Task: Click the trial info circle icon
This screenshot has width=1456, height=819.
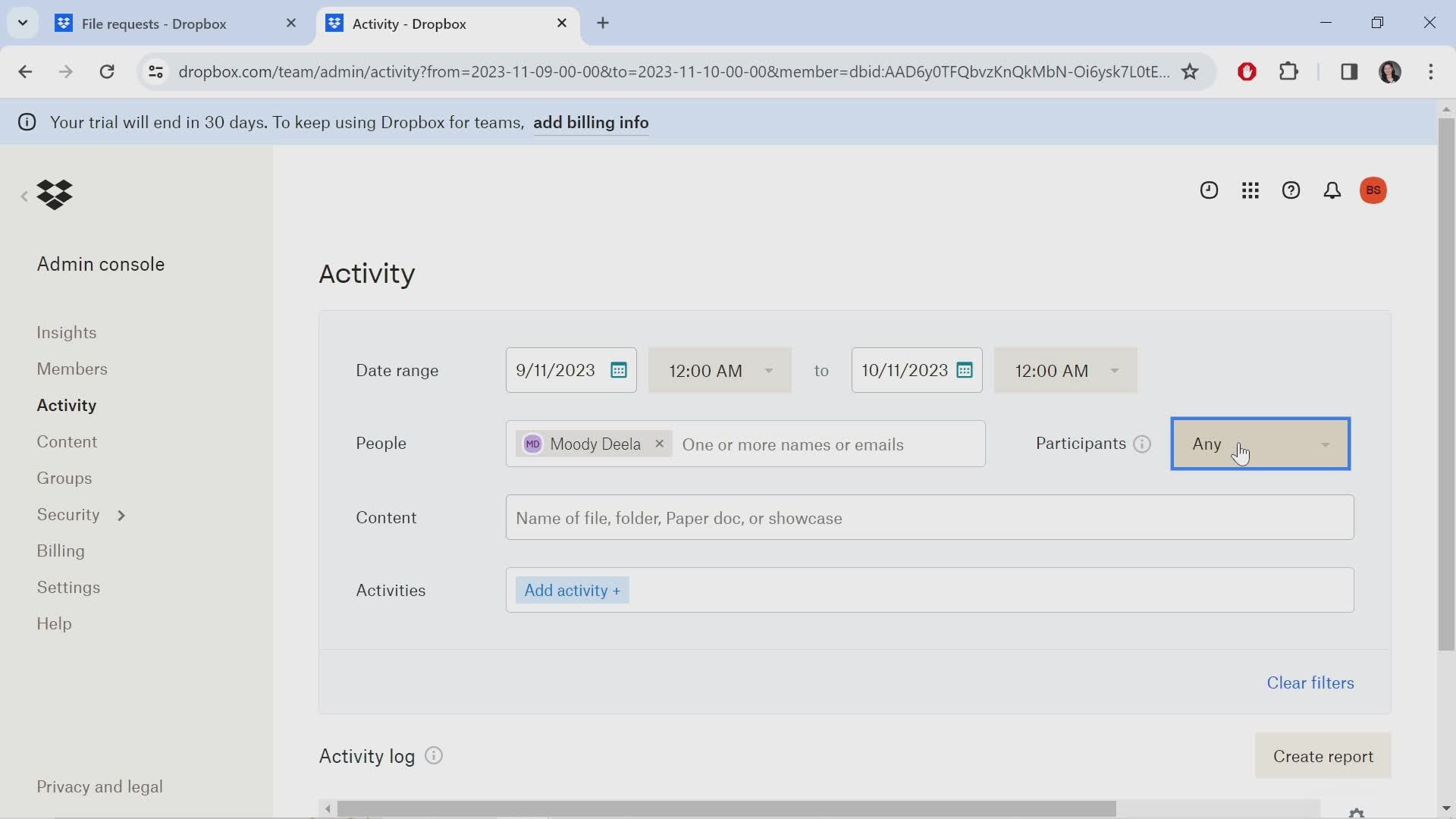Action: [x=27, y=122]
